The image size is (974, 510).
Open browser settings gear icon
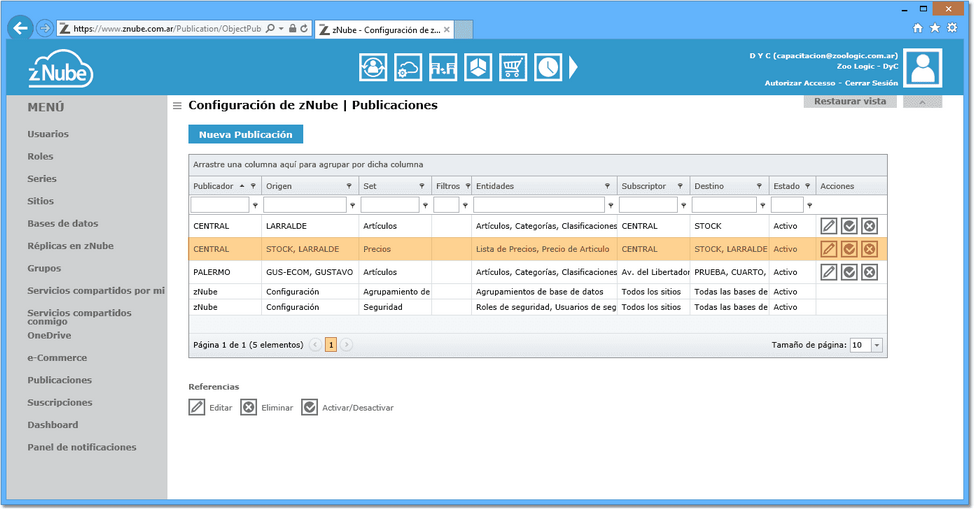(x=952, y=28)
